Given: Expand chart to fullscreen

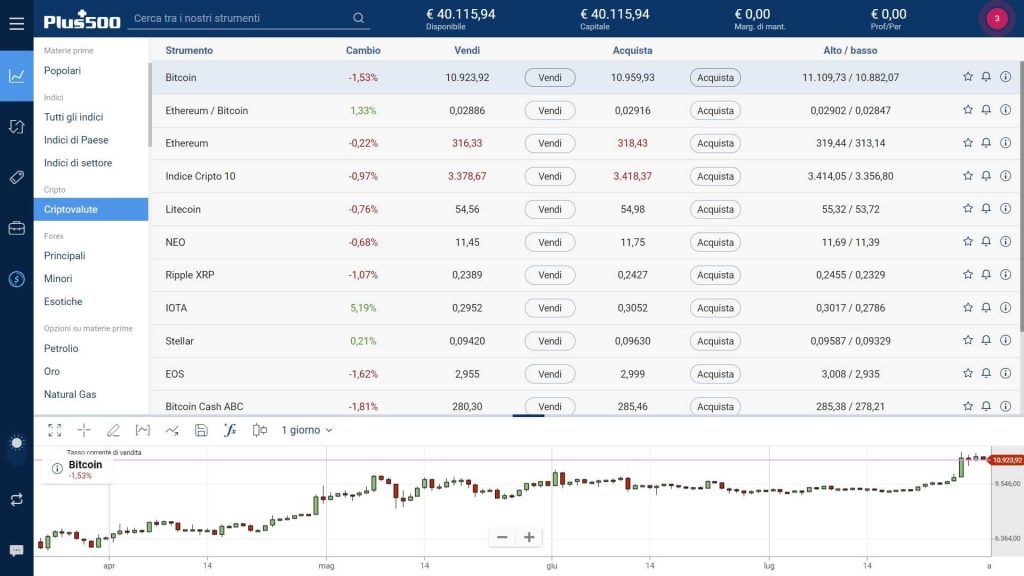Looking at the screenshot, I should [55, 430].
